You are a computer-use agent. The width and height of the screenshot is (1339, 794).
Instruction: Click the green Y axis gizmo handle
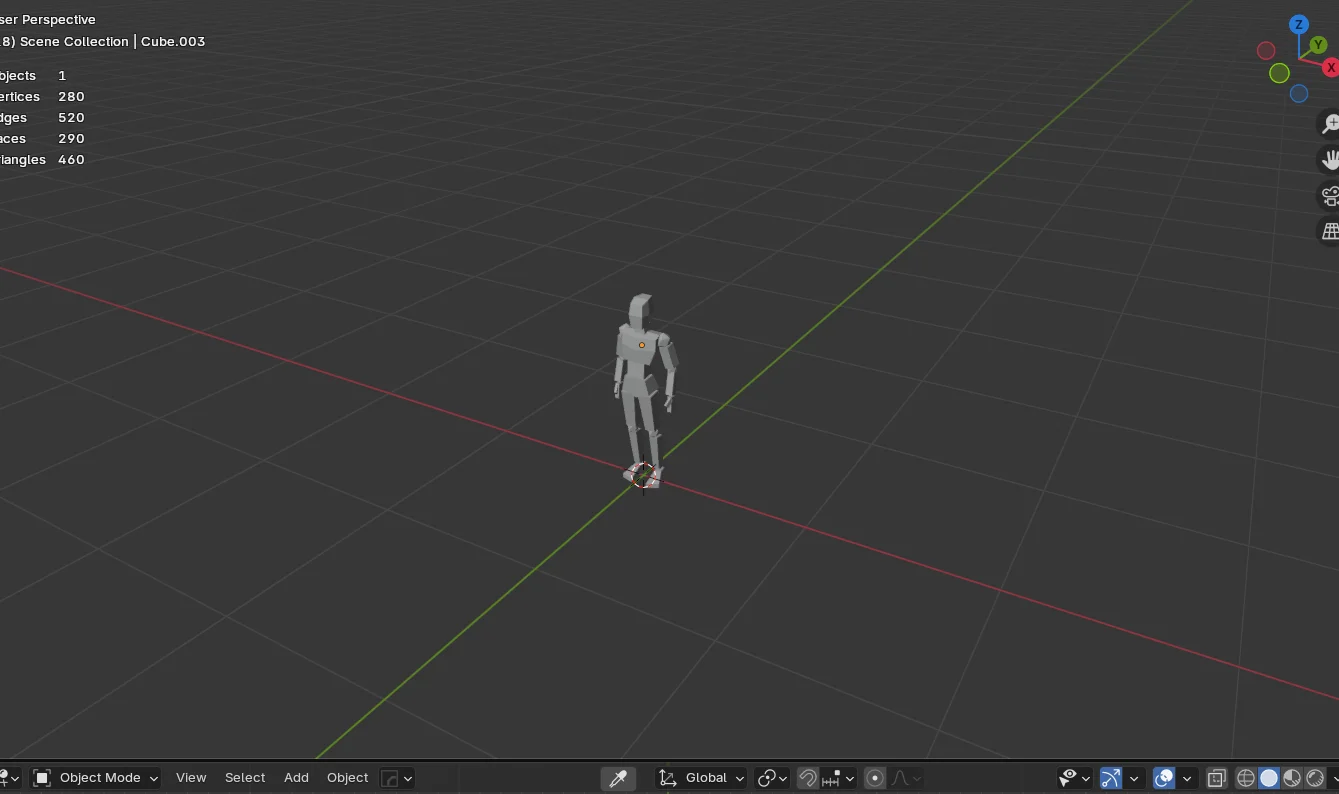click(1318, 45)
